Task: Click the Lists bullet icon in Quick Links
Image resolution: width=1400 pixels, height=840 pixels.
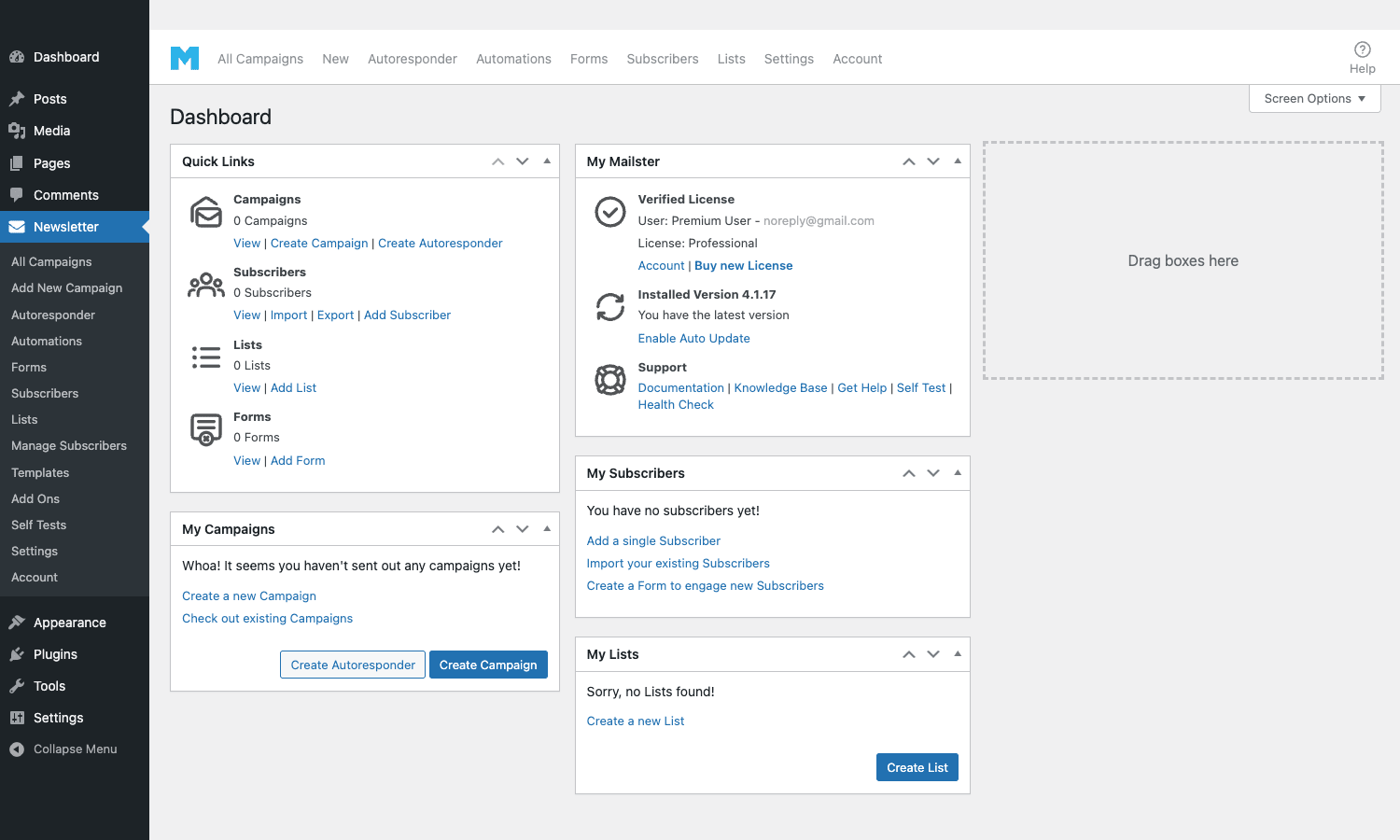Action: (206, 357)
